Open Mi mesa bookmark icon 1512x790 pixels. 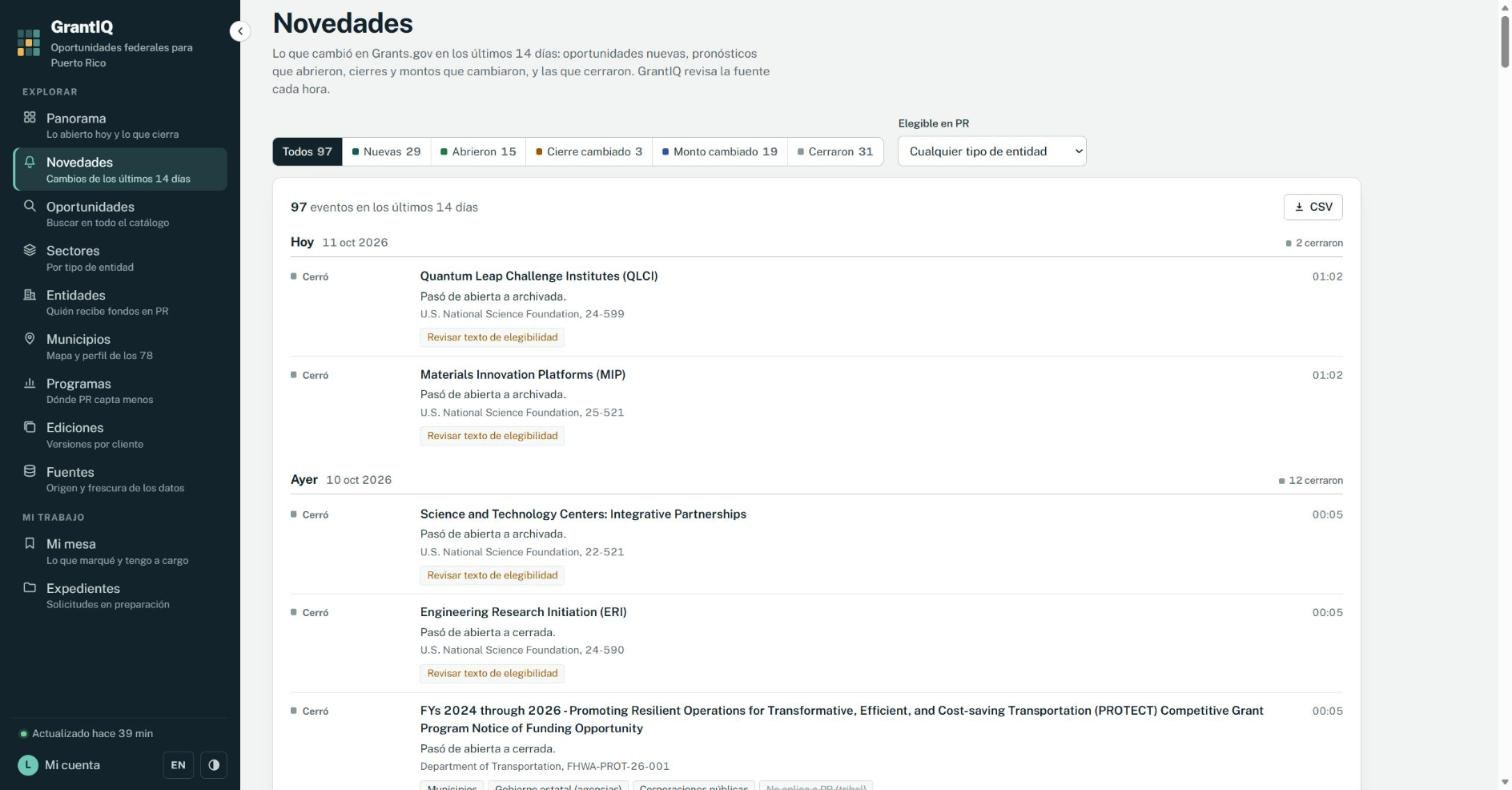point(30,543)
